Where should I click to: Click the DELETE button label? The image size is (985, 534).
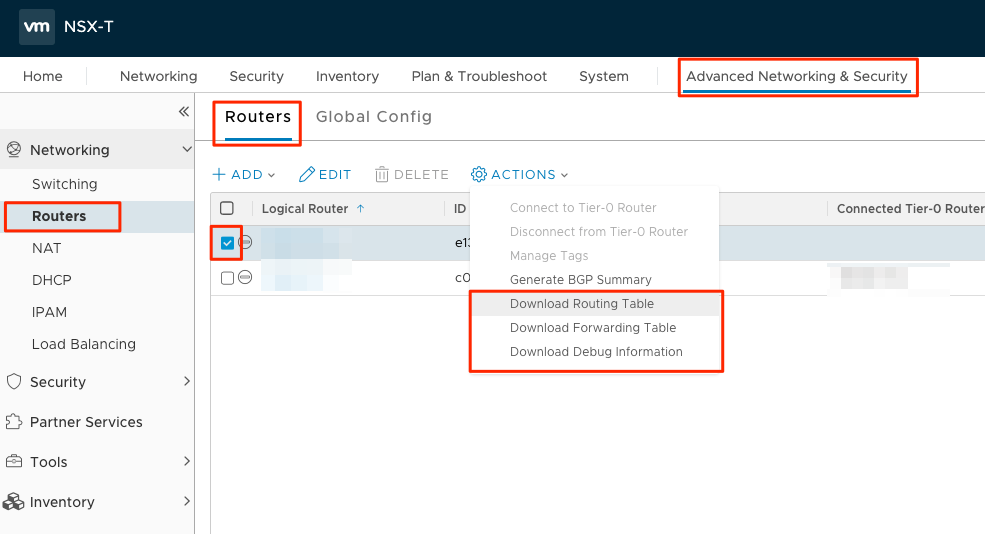tap(421, 175)
